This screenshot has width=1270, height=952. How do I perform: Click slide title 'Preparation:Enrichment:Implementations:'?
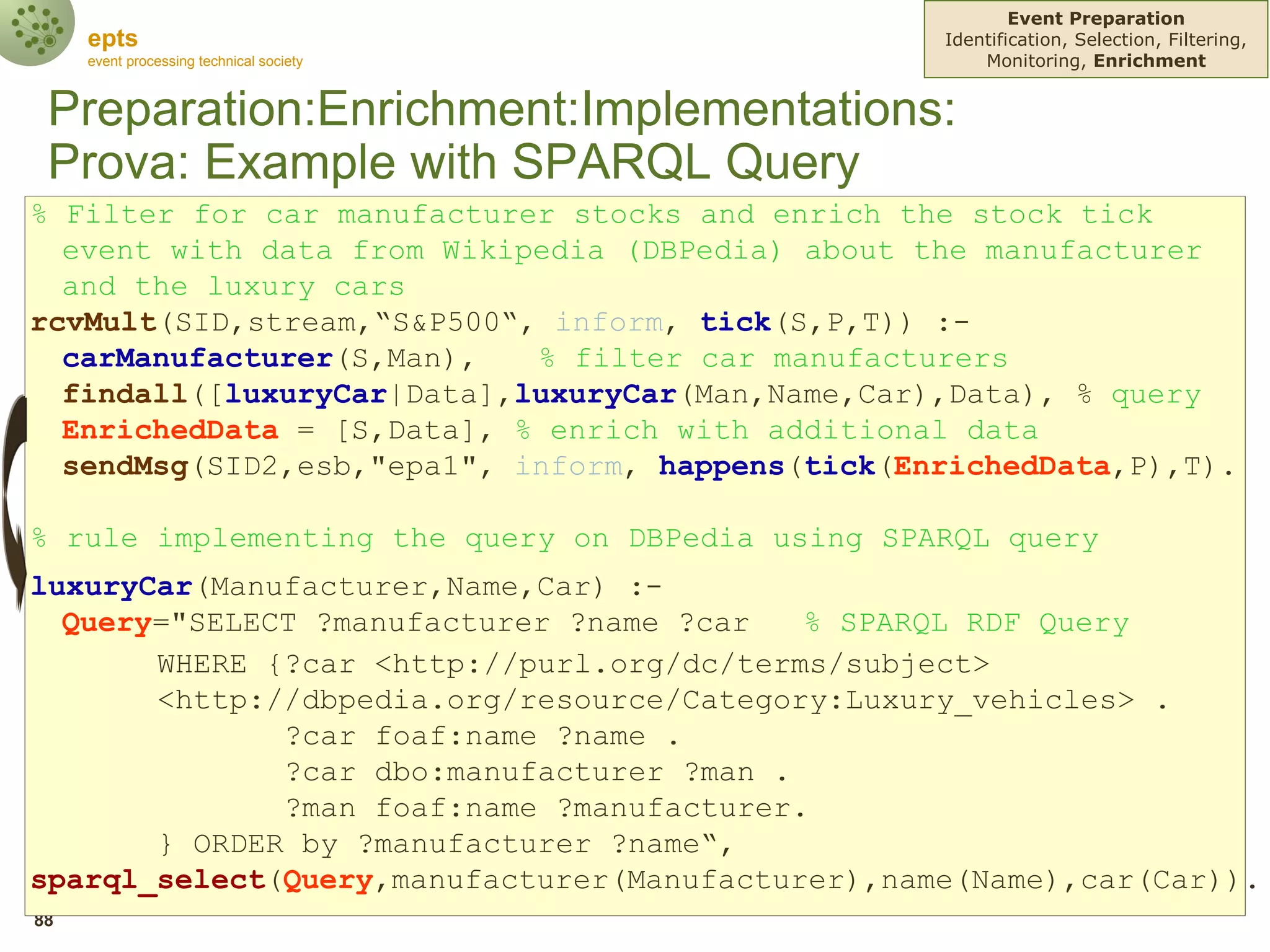(x=501, y=109)
